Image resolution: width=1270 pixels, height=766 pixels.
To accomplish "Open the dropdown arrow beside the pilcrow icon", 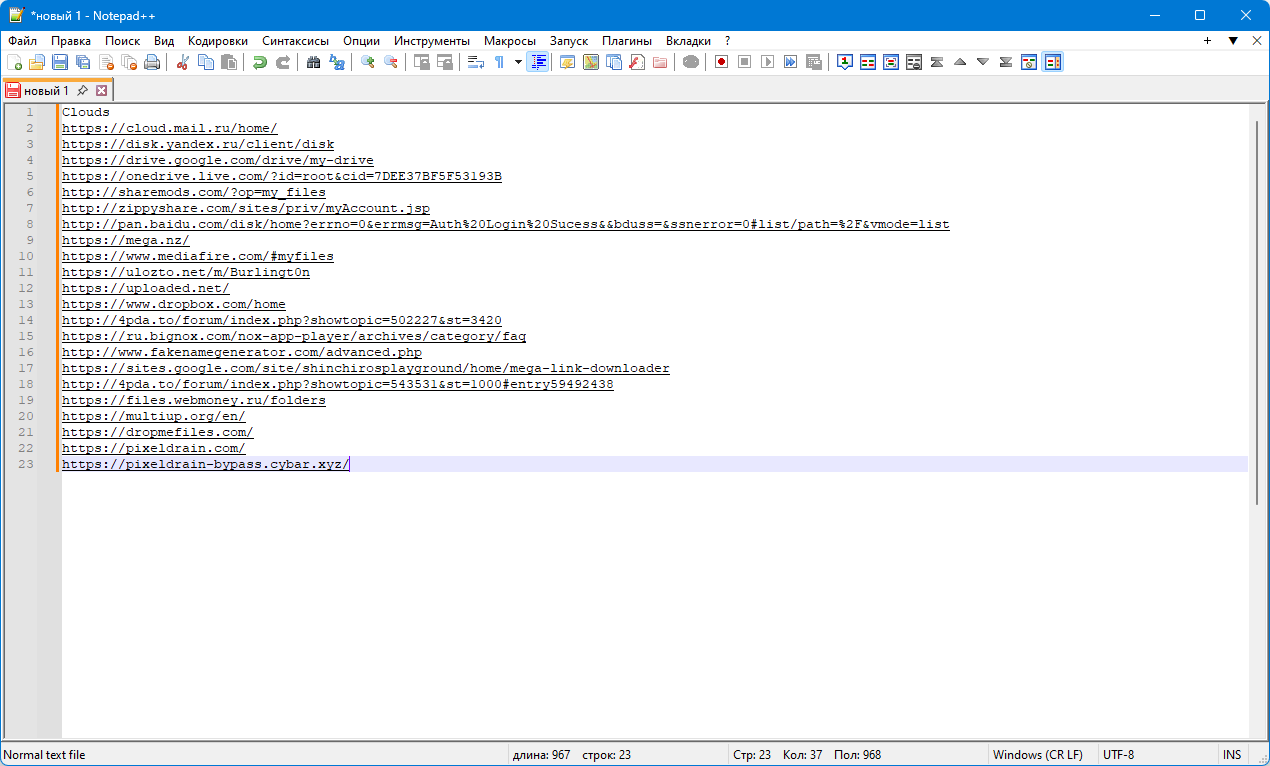I will 518,62.
